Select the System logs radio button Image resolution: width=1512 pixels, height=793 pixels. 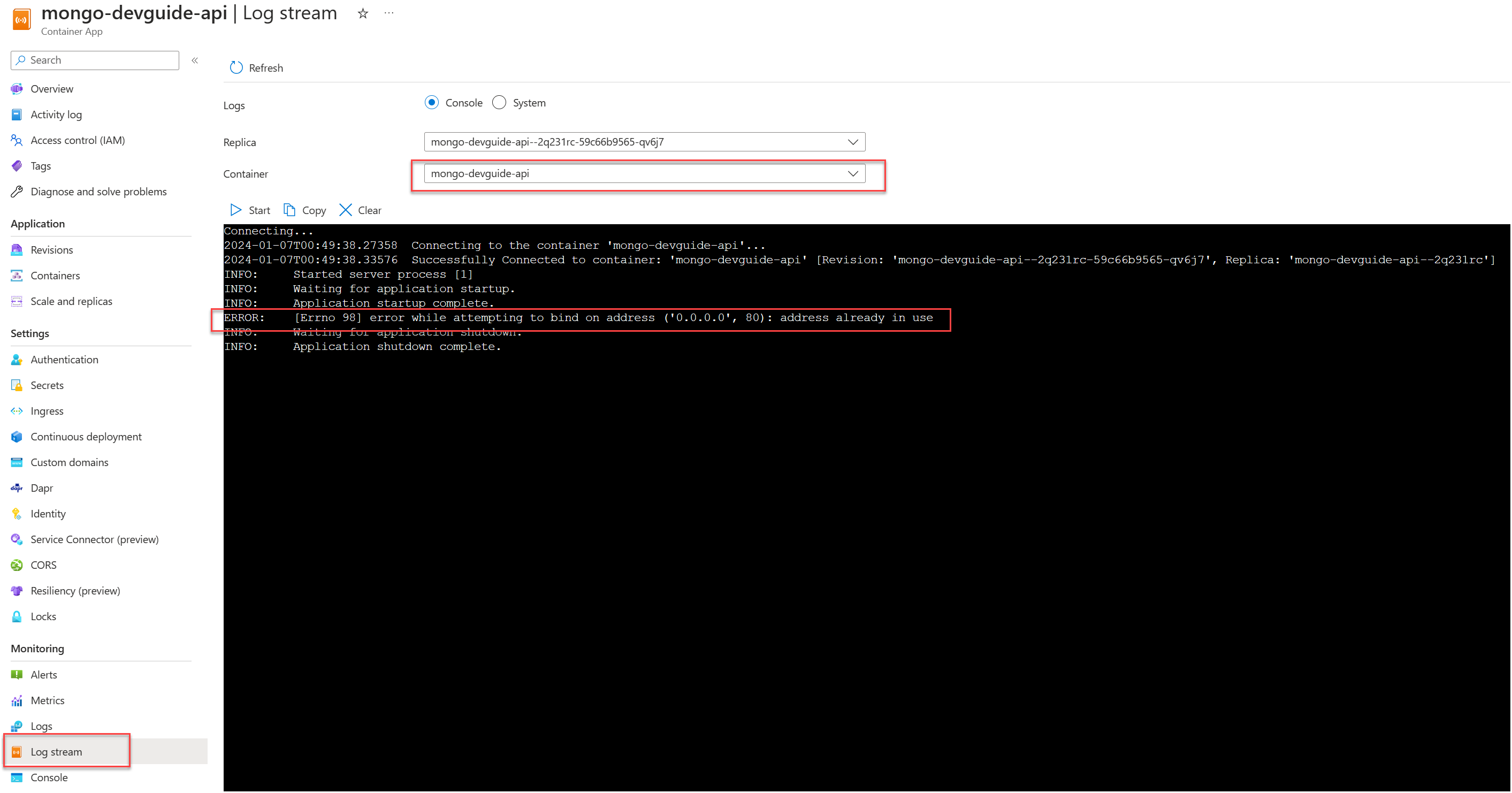tap(499, 103)
